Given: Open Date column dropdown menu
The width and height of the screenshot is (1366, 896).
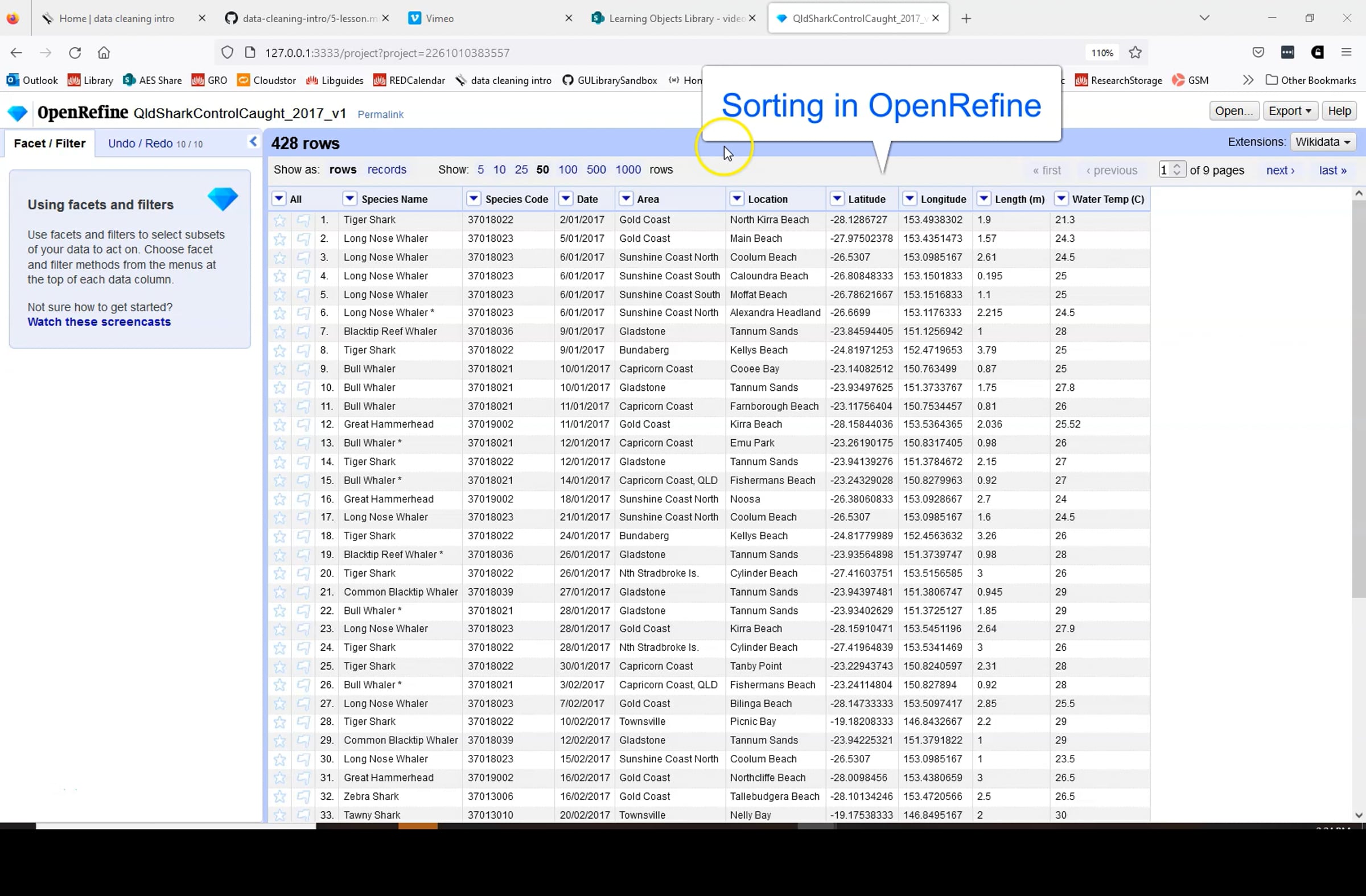Looking at the screenshot, I should pyautogui.click(x=565, y=199).
